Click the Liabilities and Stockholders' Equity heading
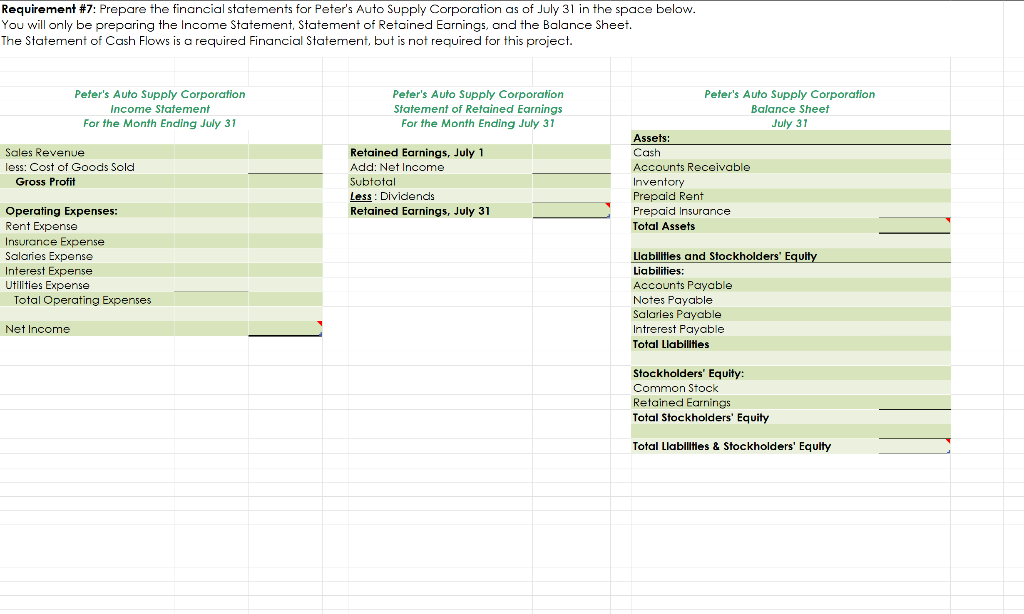 tap(790, 255)
